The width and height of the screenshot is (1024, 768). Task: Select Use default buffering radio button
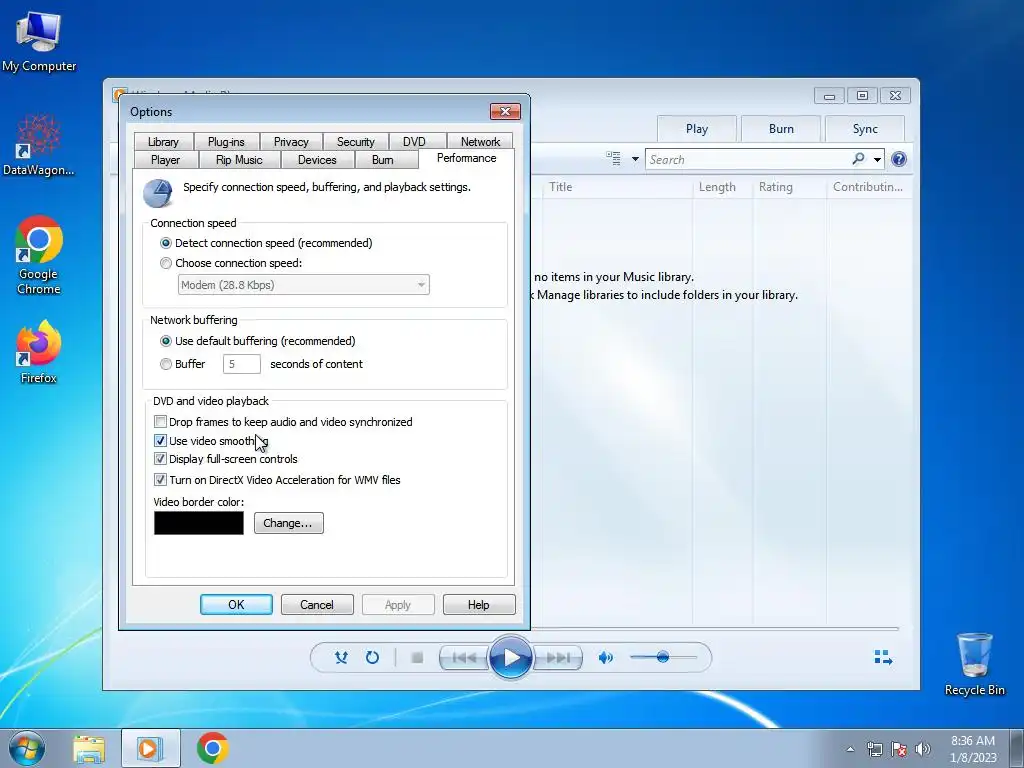click(166, 341)
